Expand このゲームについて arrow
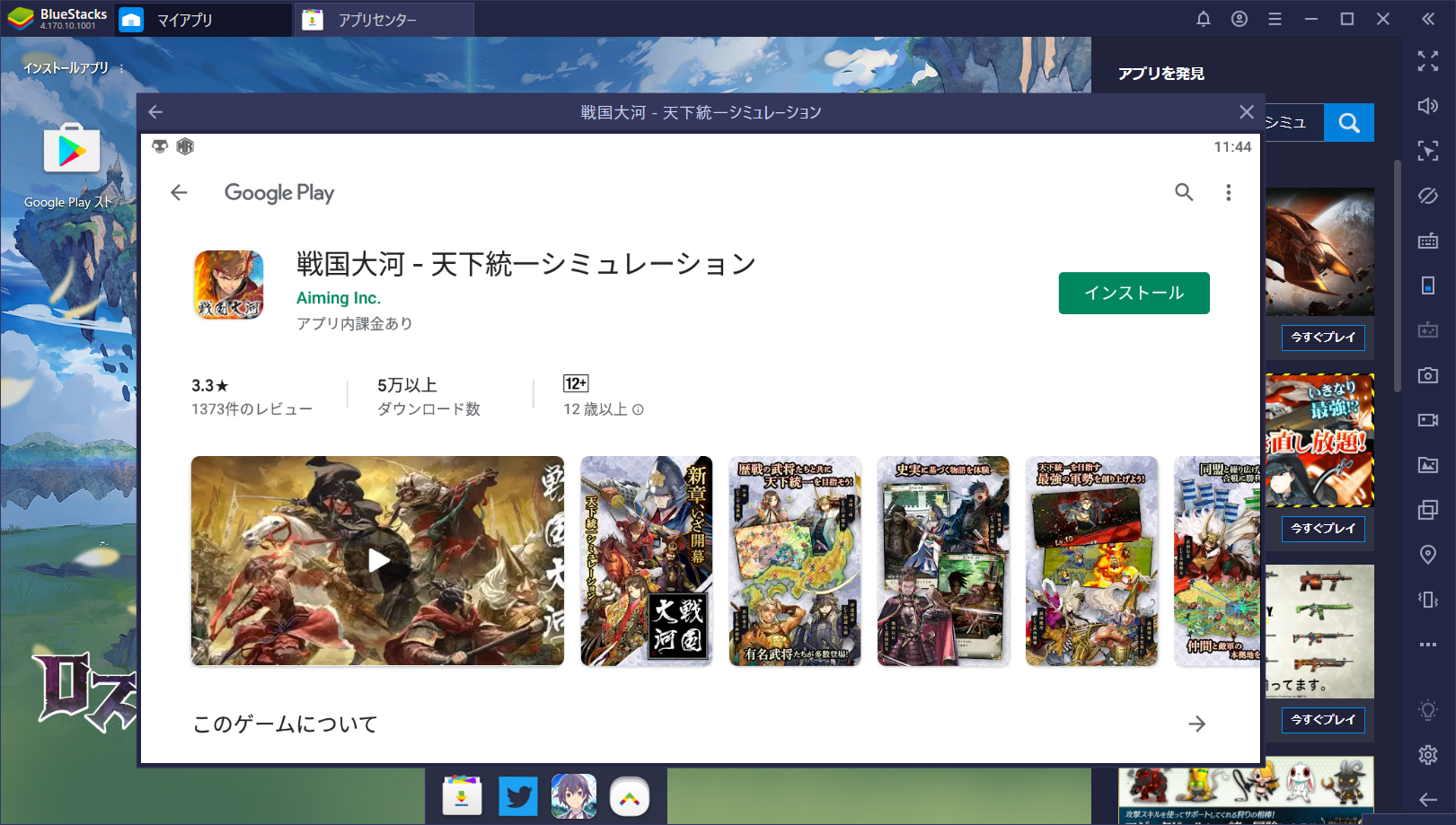This screenshot has height=825, width=1456. 1196,724
